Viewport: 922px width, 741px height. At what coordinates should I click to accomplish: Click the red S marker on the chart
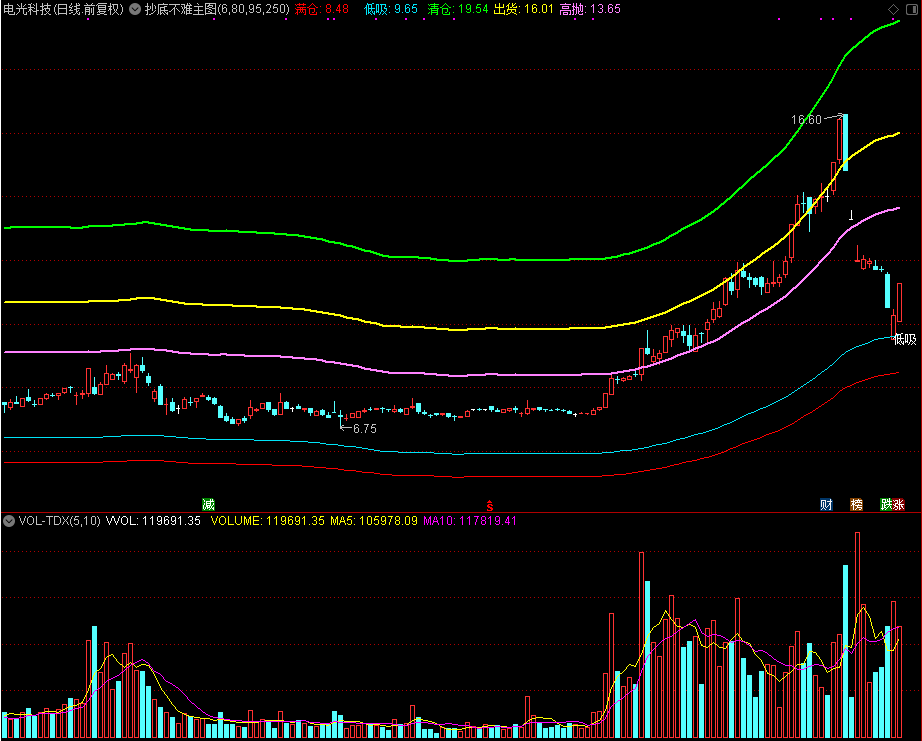coord(489,505)
